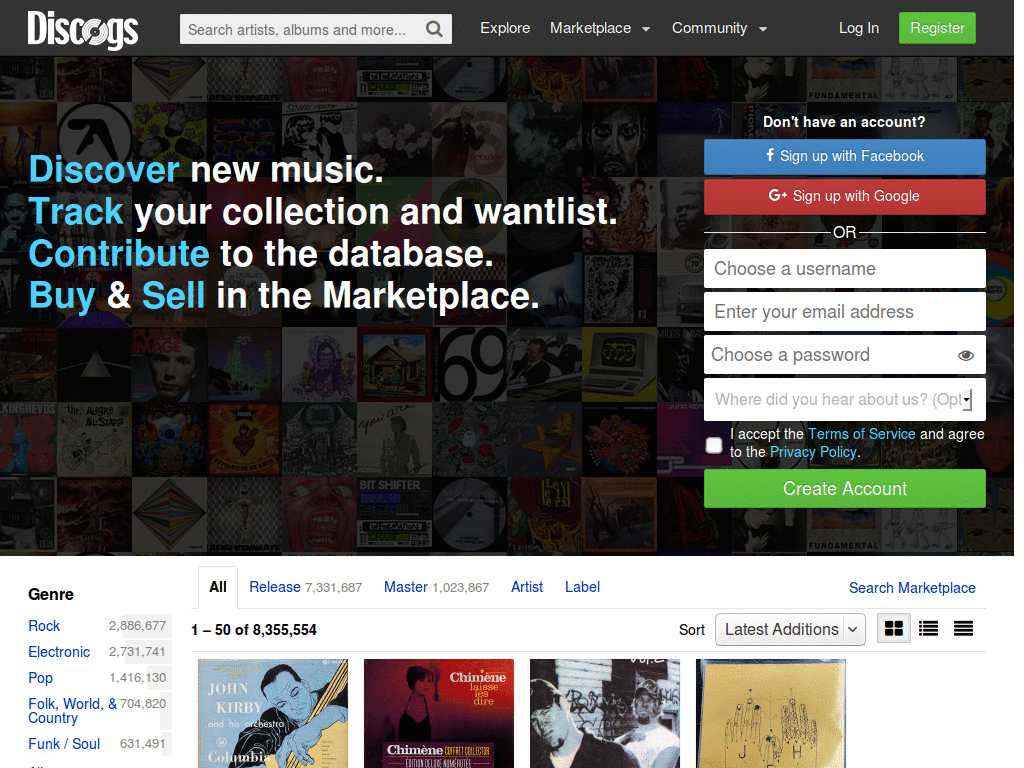Image resolution: width=1024 pixels, height=768 pixels.
Task: Open the Chimène album cover
Action: (x=439, y=713)
